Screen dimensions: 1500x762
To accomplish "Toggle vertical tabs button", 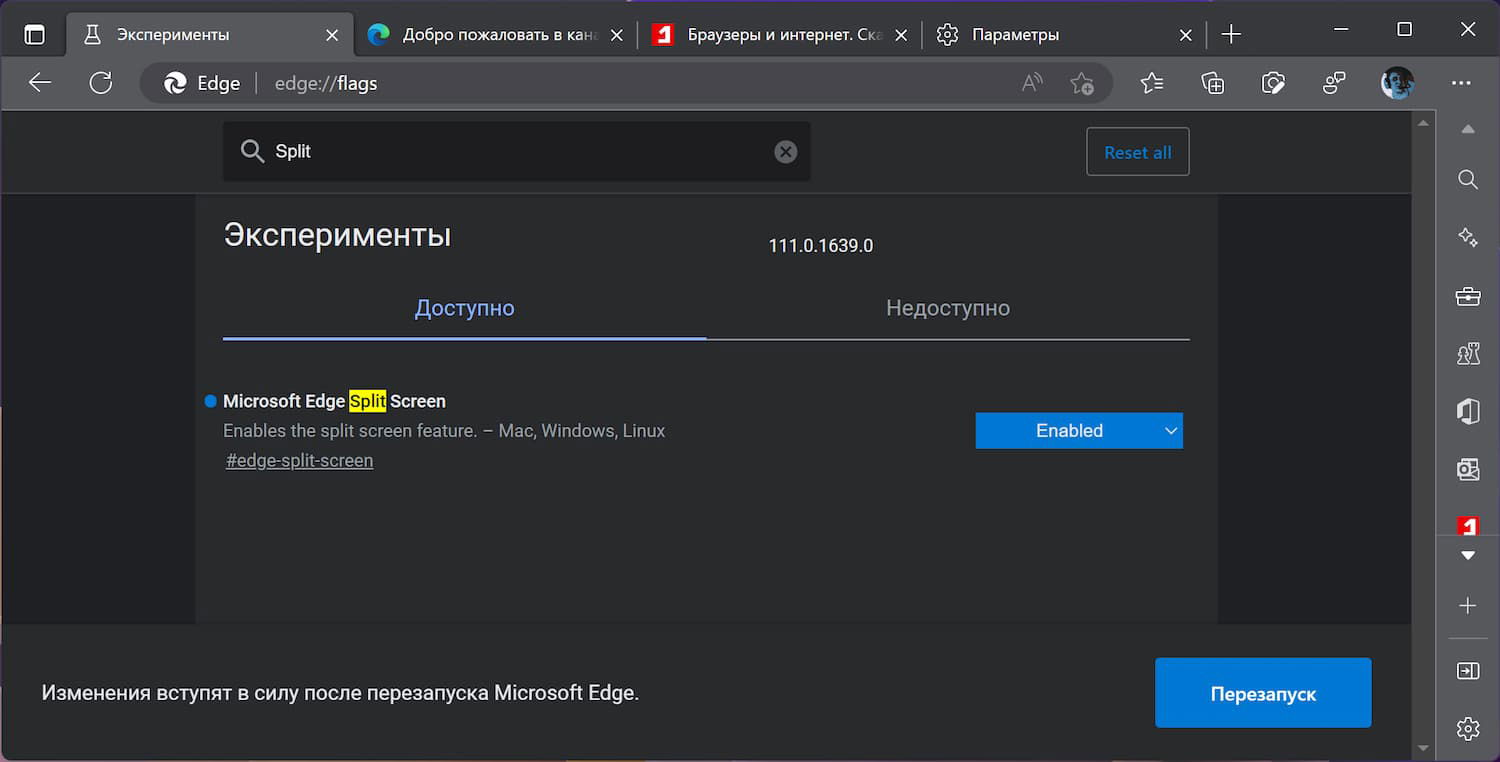I will (x=34, y=34).
